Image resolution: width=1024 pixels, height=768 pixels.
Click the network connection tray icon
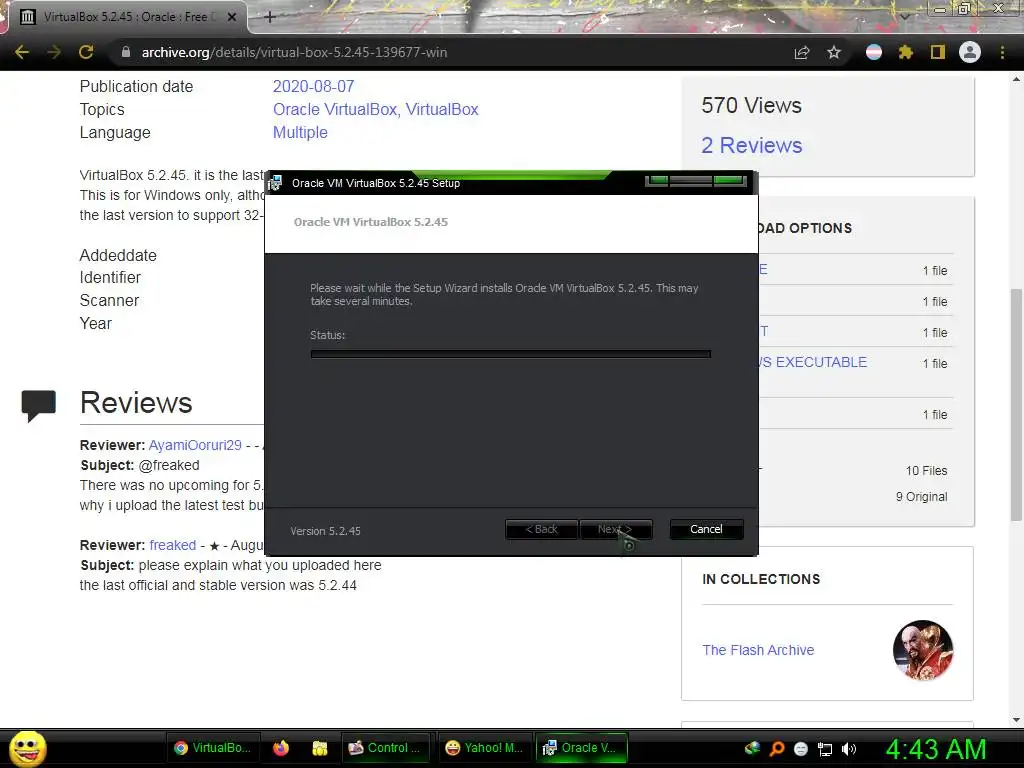[x=825, y=749]
